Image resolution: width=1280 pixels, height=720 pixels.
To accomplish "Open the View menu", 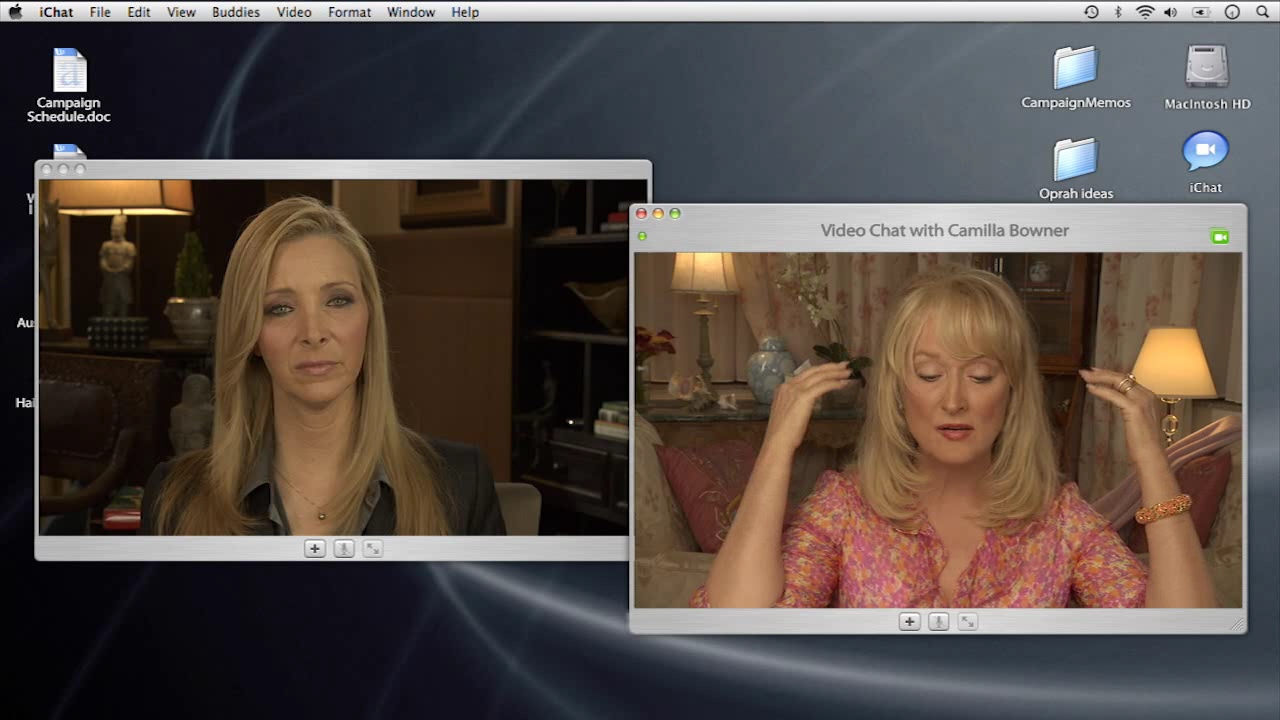I will [181, 12].
